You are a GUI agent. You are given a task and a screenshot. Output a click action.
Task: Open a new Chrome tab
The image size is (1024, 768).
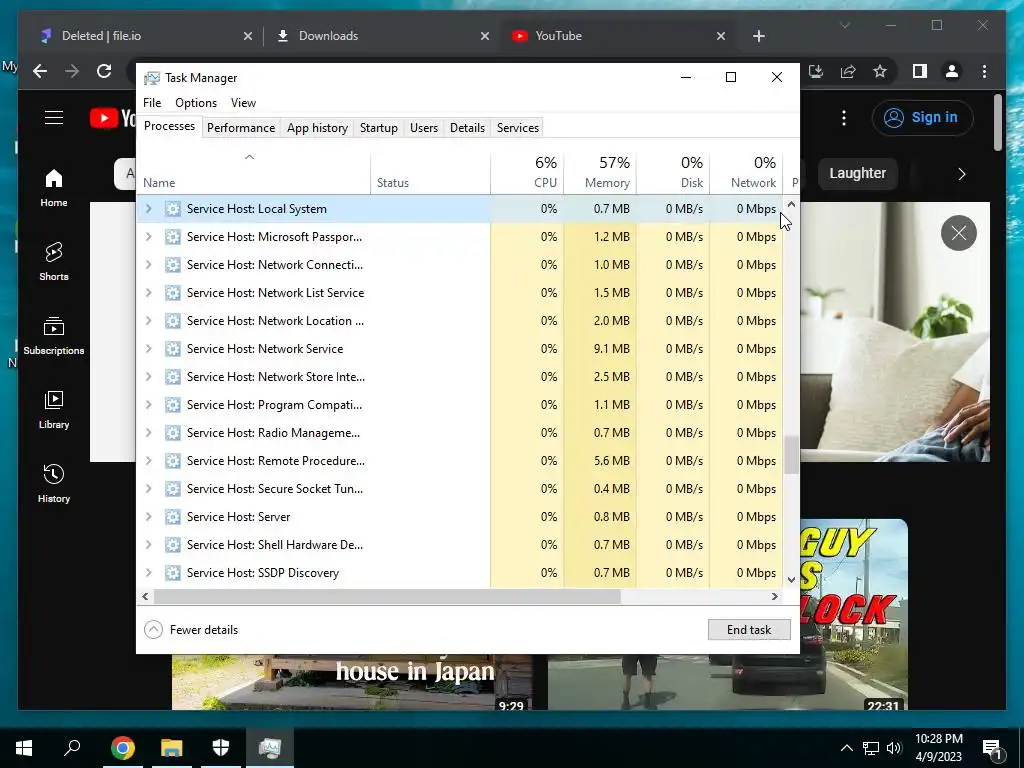click(758, 36)
